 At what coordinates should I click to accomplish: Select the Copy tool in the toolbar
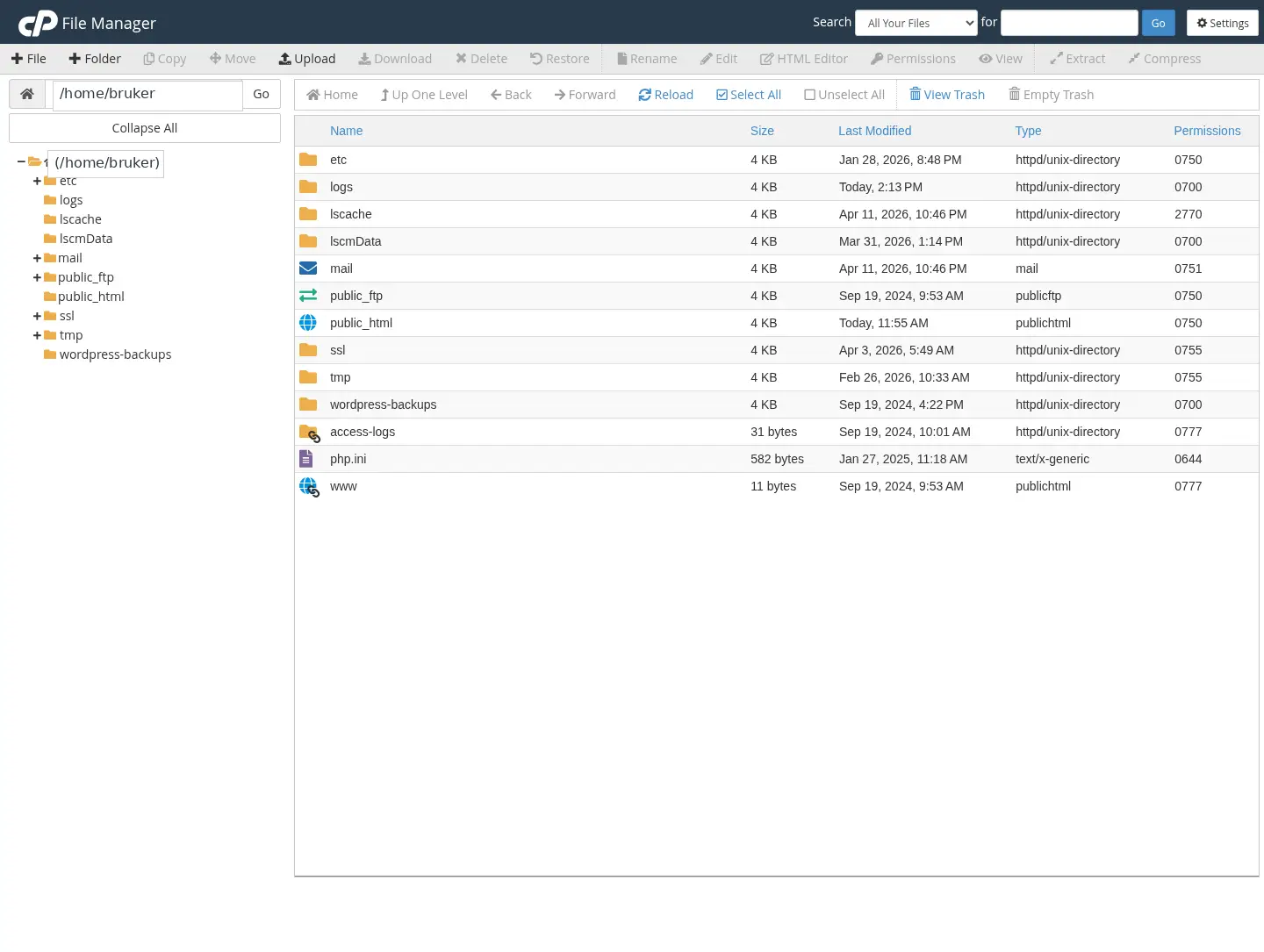pos(164,58)
